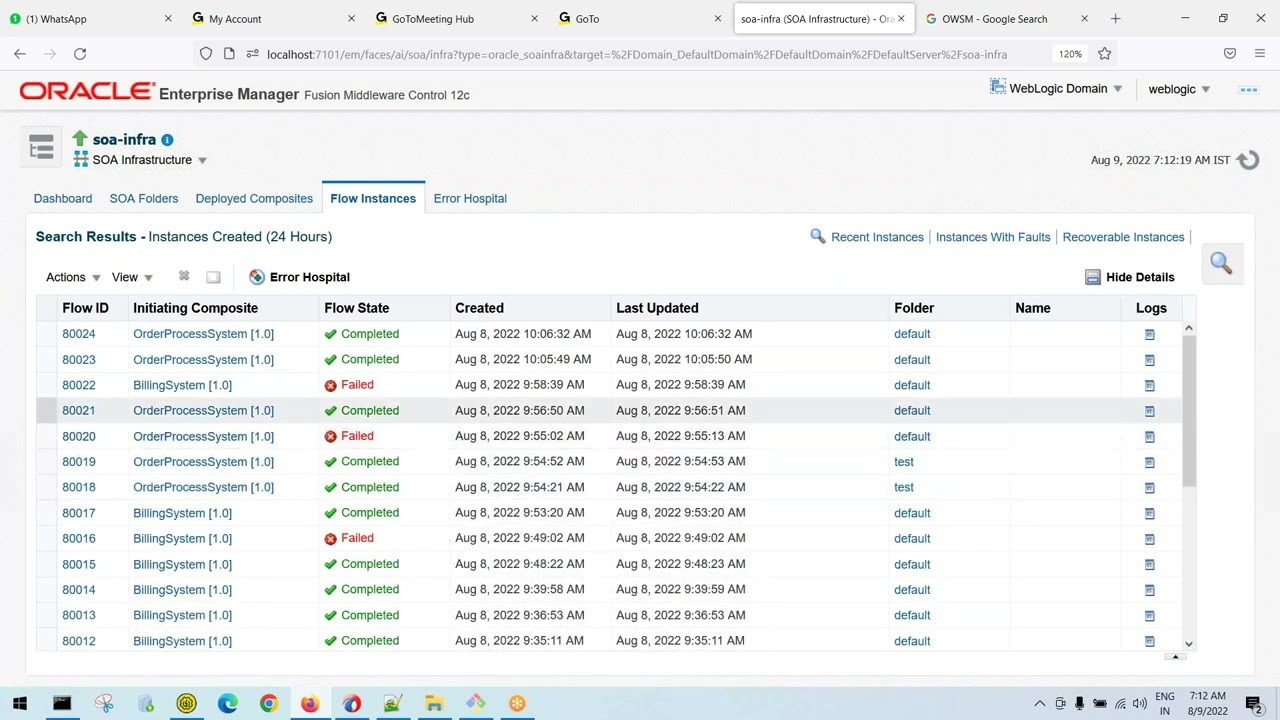Open logs for flow 80023

tap(1150, 360)
